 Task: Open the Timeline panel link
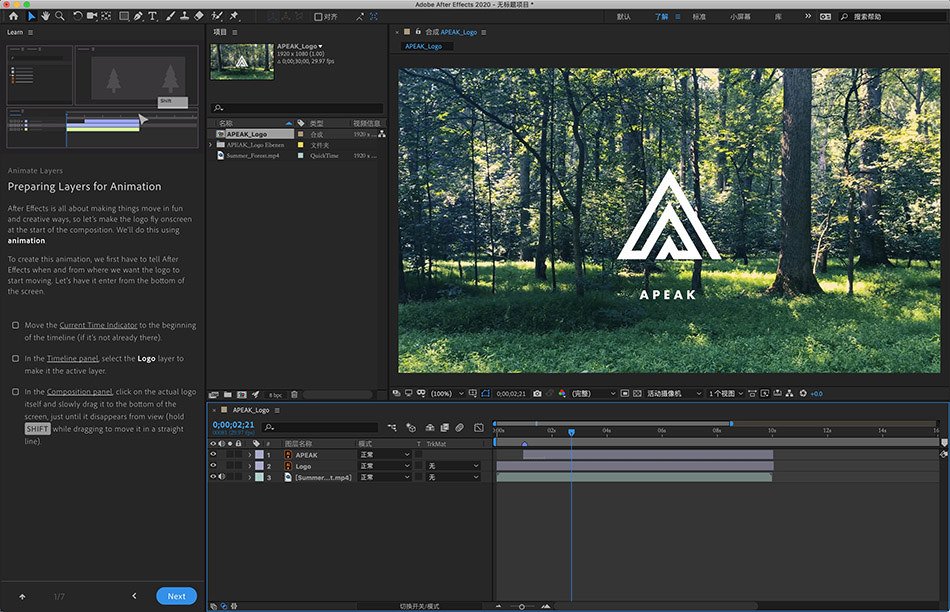pos(72,359)
